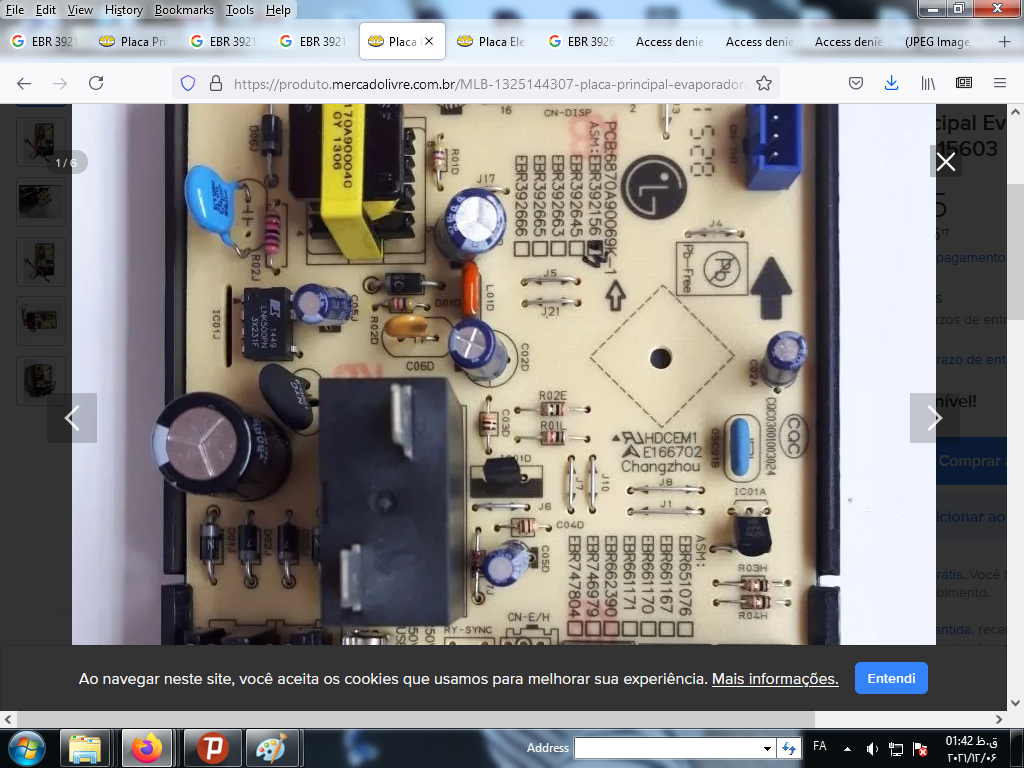This screenshot has height=768, width=1024.
Task: Switch to the first EBR 3921 tab
Action: (46, 42)
